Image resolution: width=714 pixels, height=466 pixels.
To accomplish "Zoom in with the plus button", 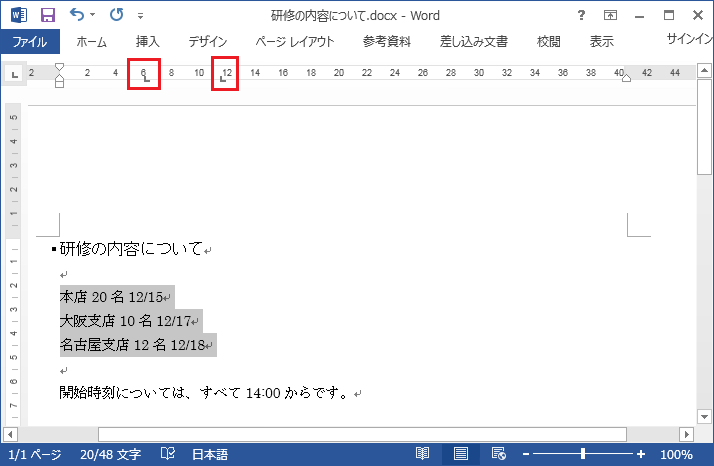I will (641, 454).
